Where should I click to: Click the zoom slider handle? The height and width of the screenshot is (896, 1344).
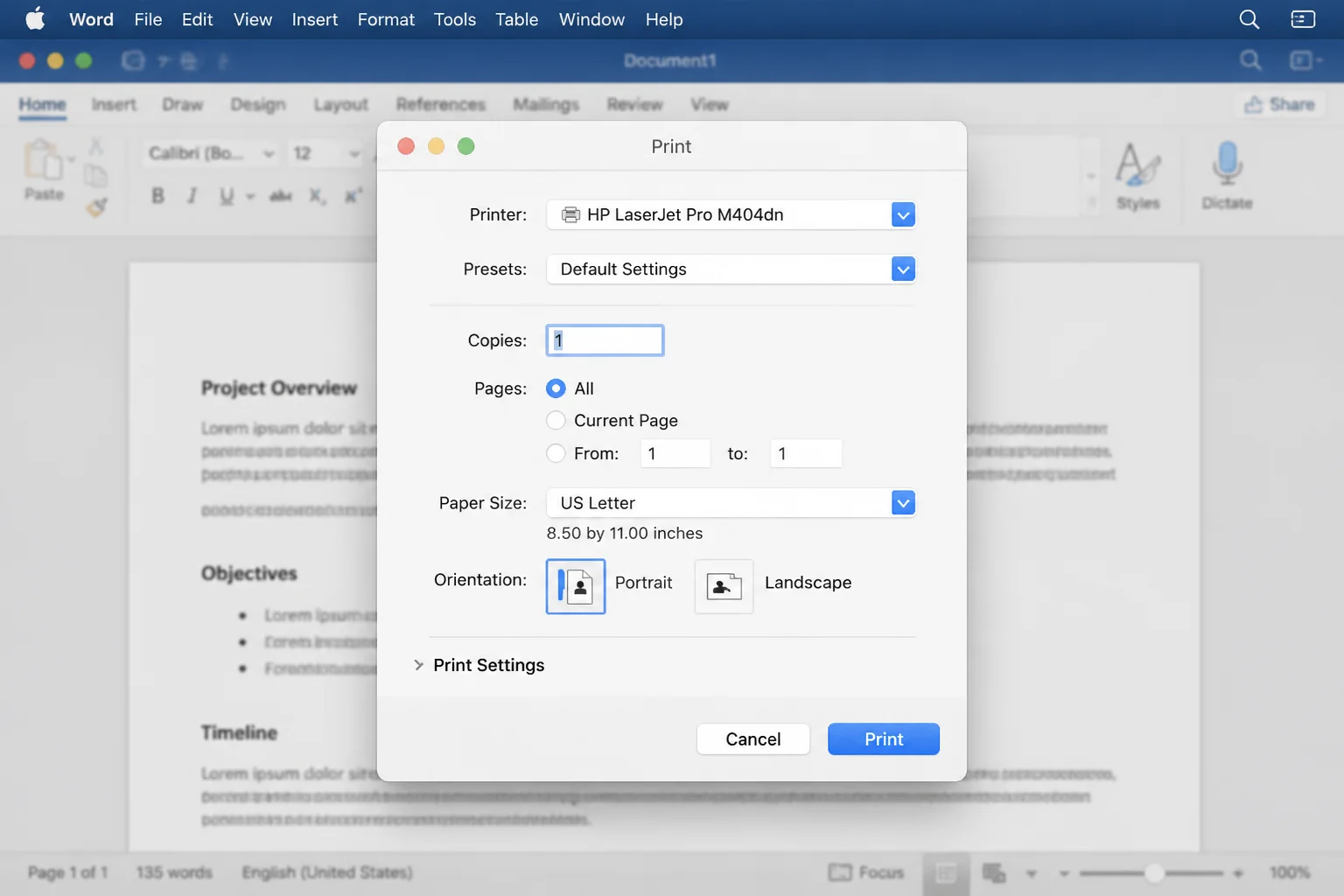pos(1154,873)
